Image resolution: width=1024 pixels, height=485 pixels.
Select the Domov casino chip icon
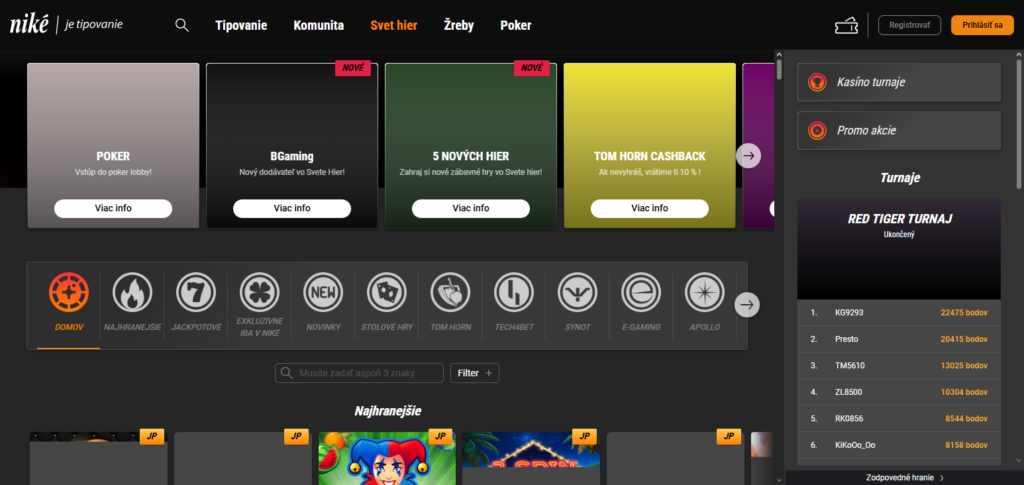pos(69,292)
